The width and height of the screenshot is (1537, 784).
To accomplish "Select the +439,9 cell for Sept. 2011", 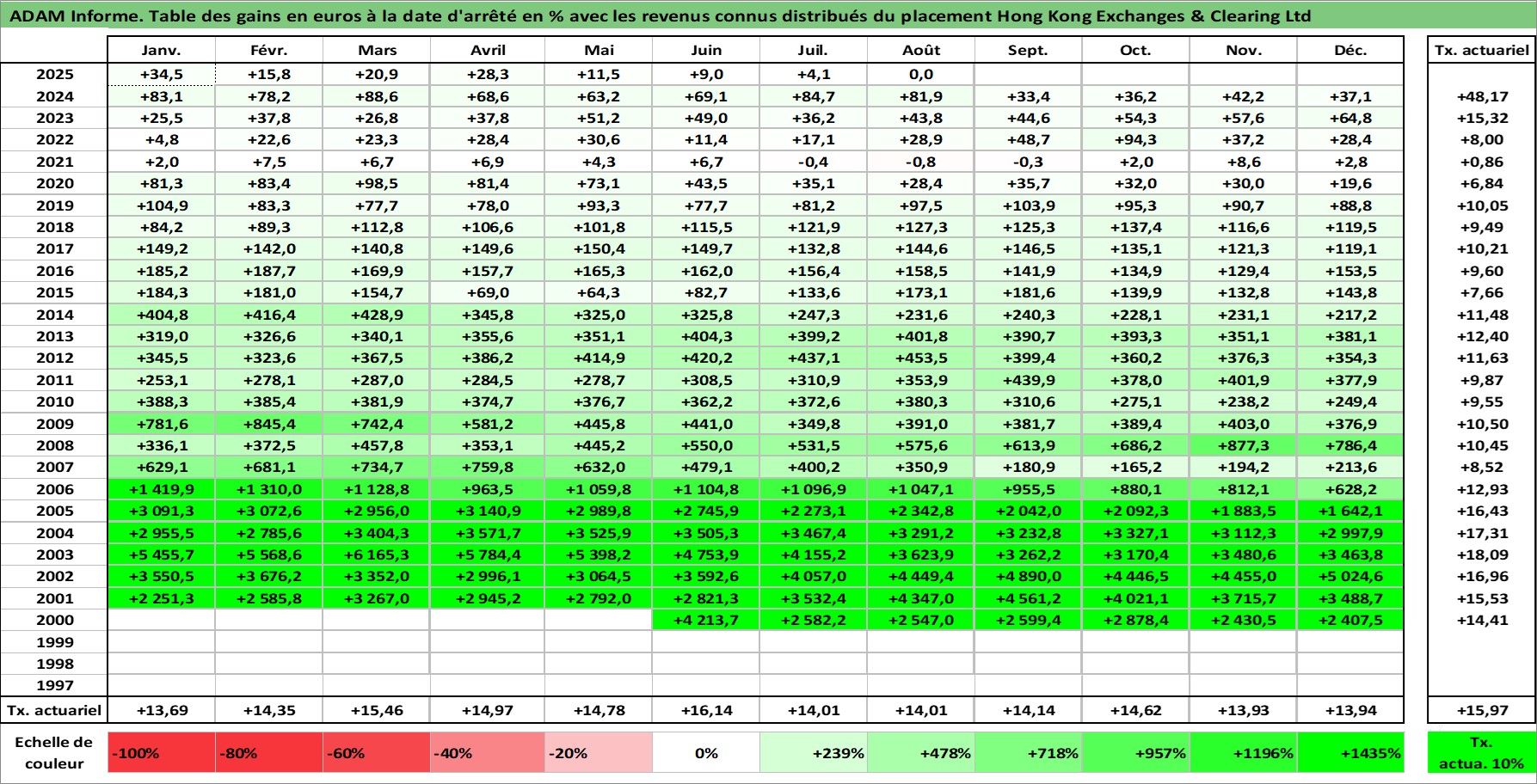I will point(1029,380).
